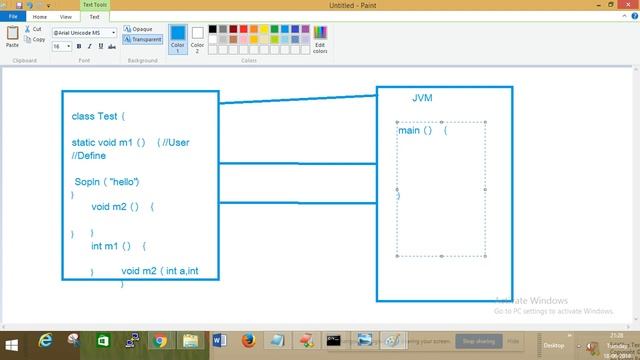Pick the black color swatch
Image resolution: width=640 pixels, height=360 pixels.
coord(213,29)
